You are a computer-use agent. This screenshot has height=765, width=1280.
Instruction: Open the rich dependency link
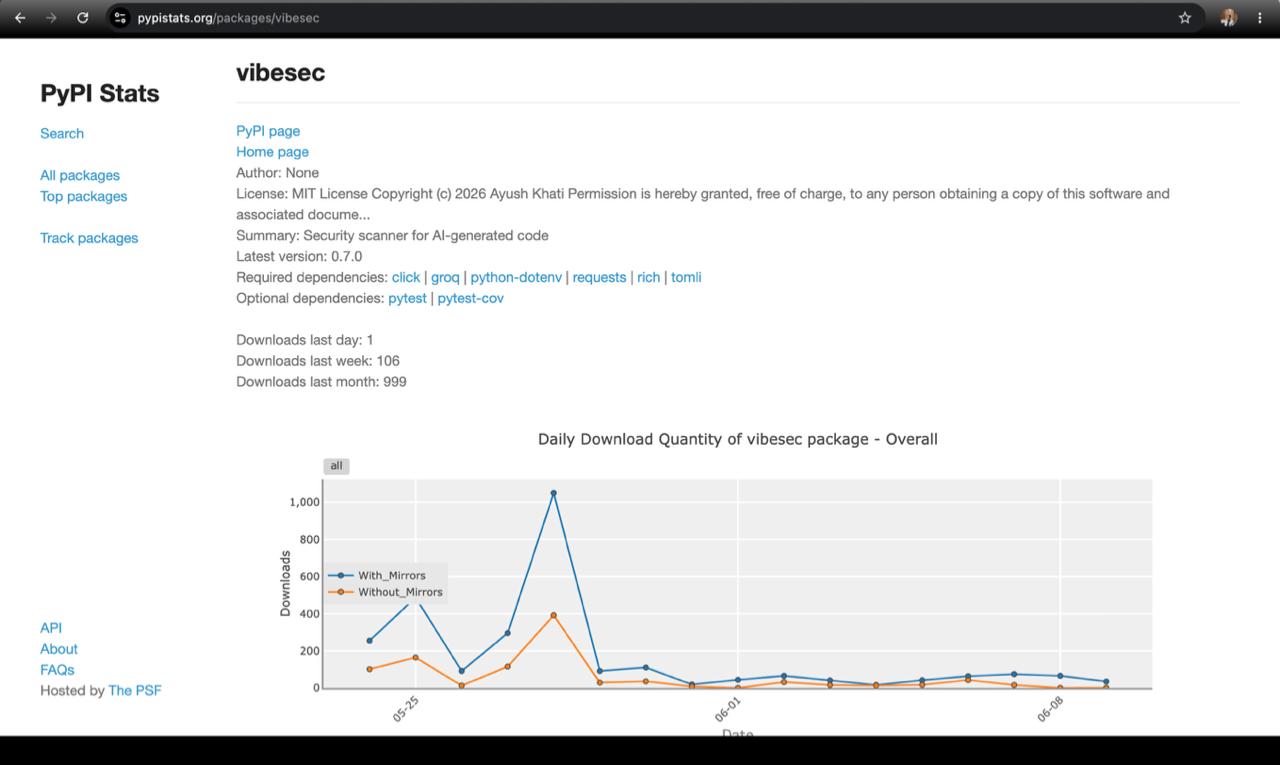pyautogui.click(x=649, y=277)
